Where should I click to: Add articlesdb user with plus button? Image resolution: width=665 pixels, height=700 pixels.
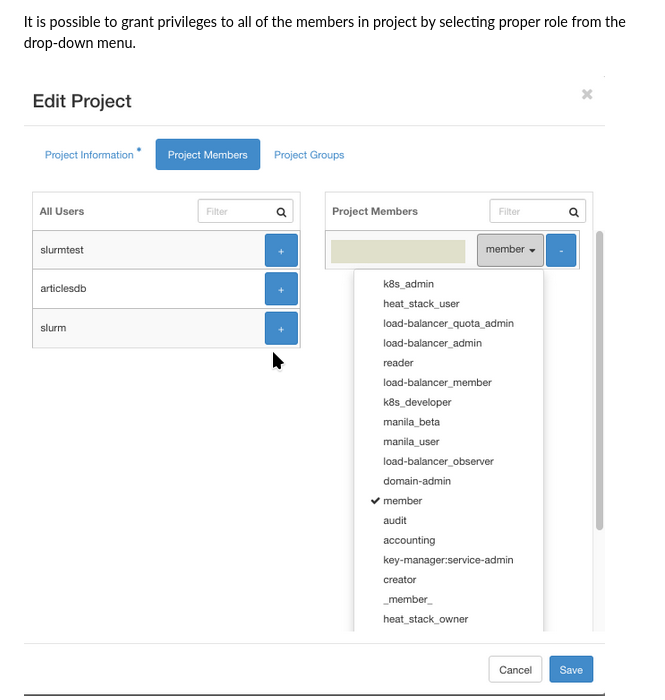[x=281, y=289]
